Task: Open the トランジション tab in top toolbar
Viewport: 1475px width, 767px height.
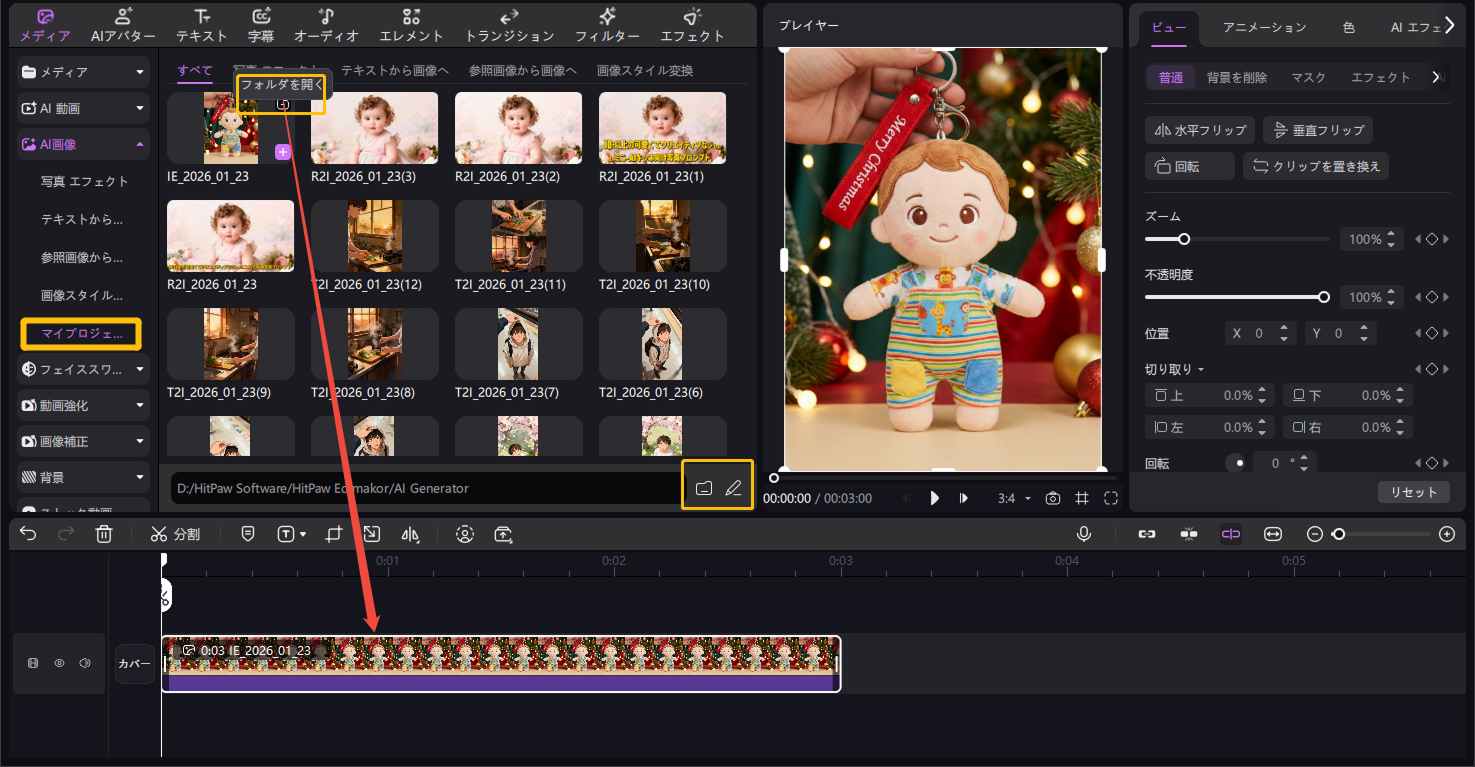Action: tap(509, 26)
